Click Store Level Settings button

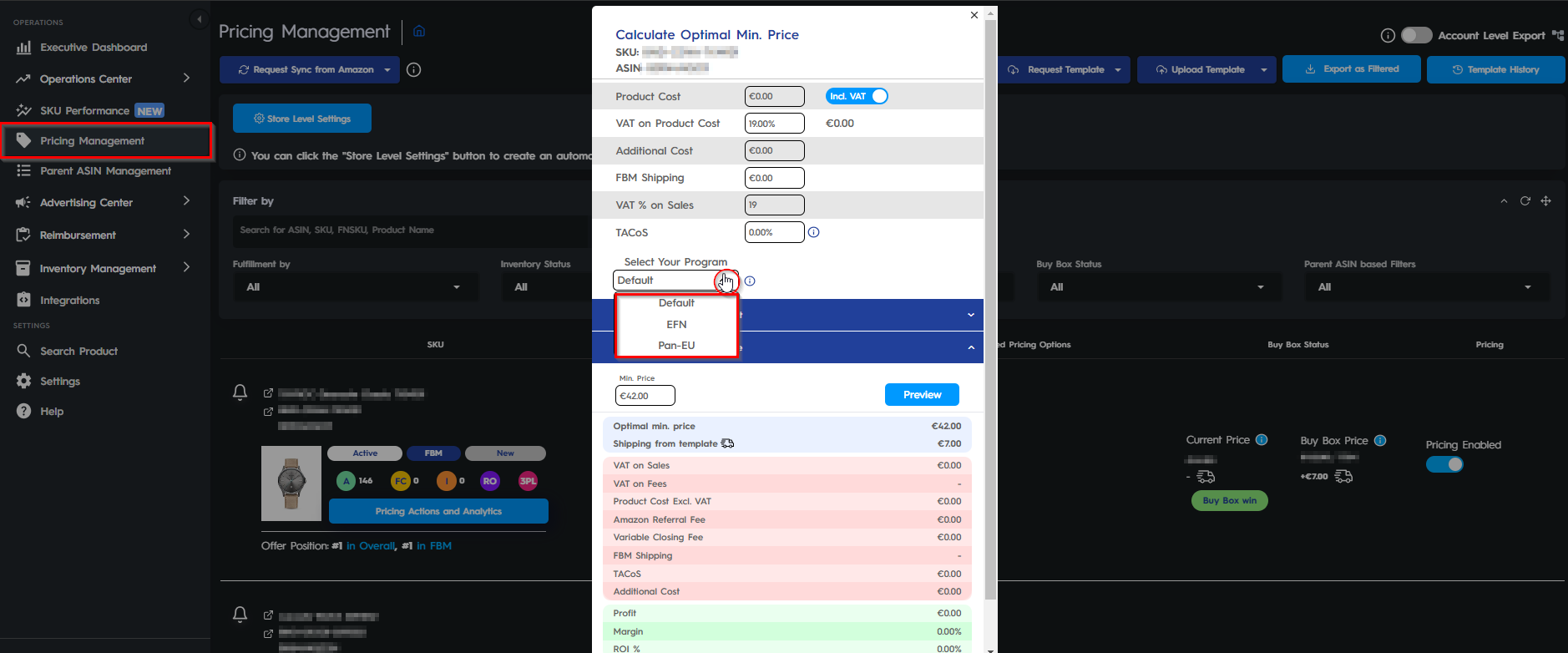[301, 119]
